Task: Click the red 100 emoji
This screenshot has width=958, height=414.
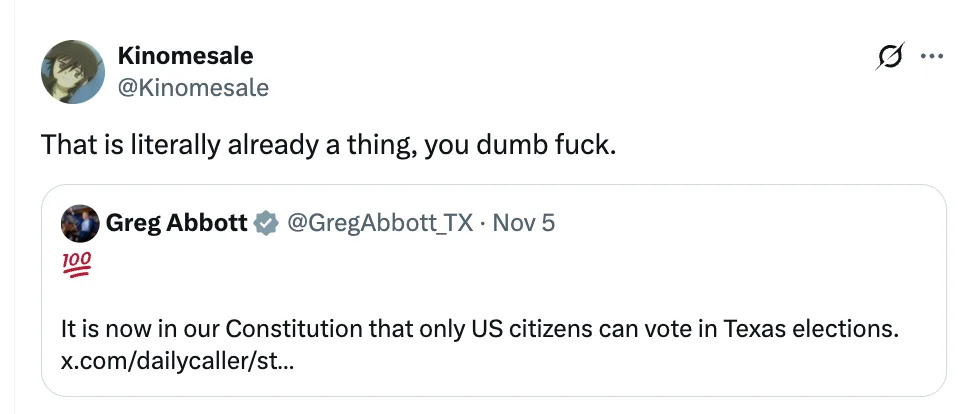Action: tap(73, 265)
